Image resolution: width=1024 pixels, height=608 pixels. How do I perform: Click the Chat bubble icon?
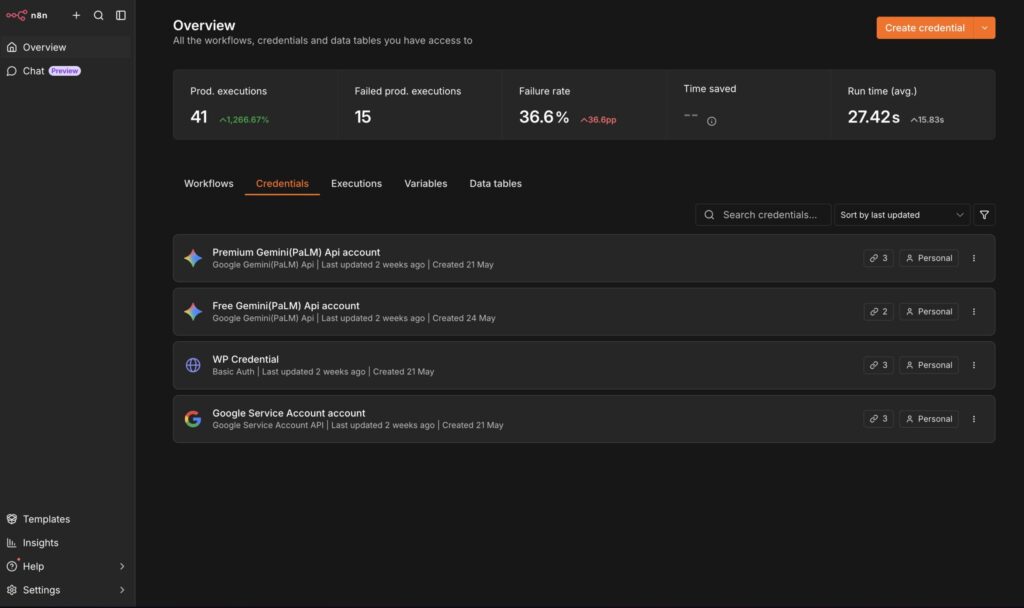[12, 71]
